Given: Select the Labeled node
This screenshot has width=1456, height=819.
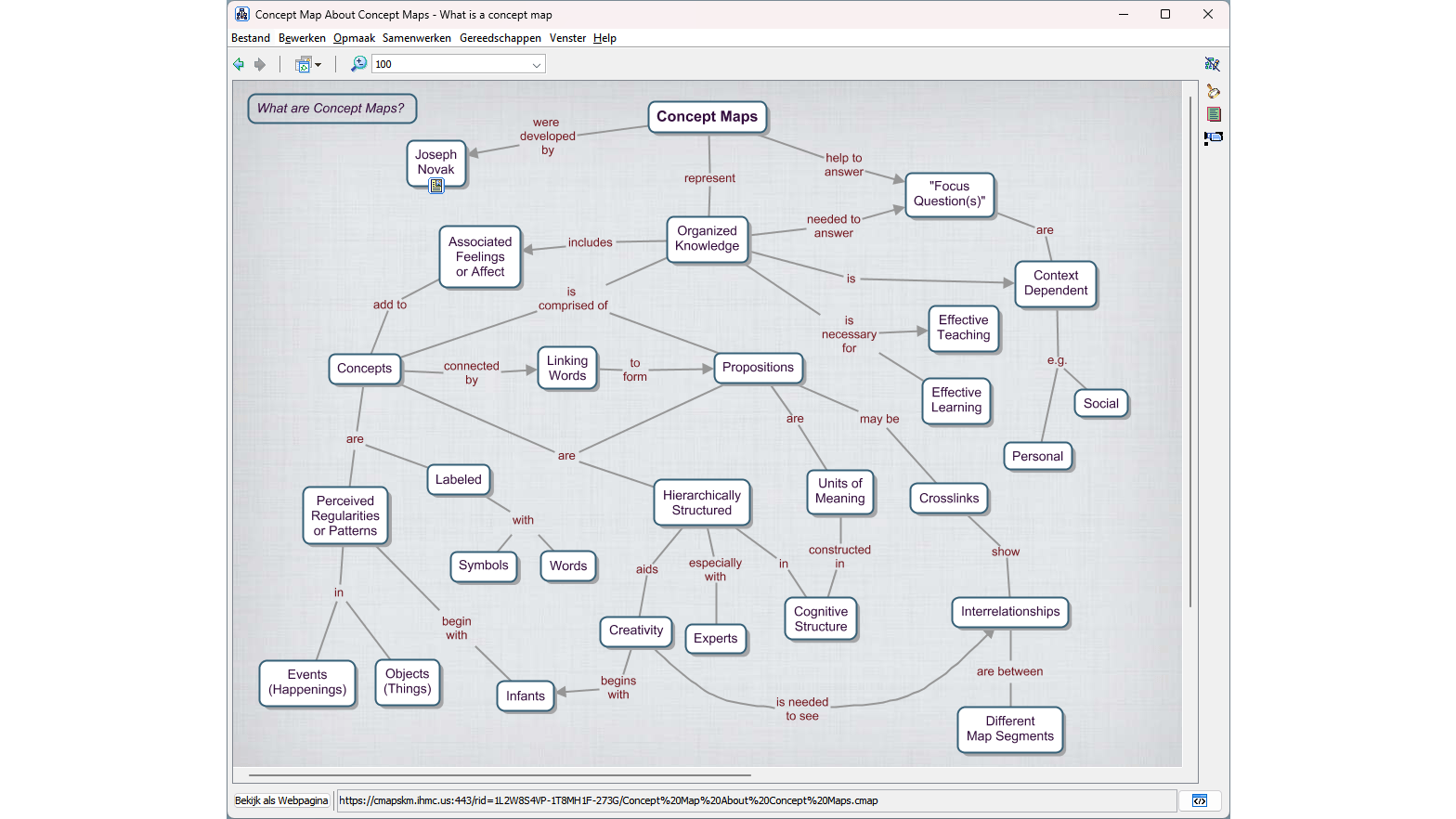Looking at the screenshot, I should (459, 480).
